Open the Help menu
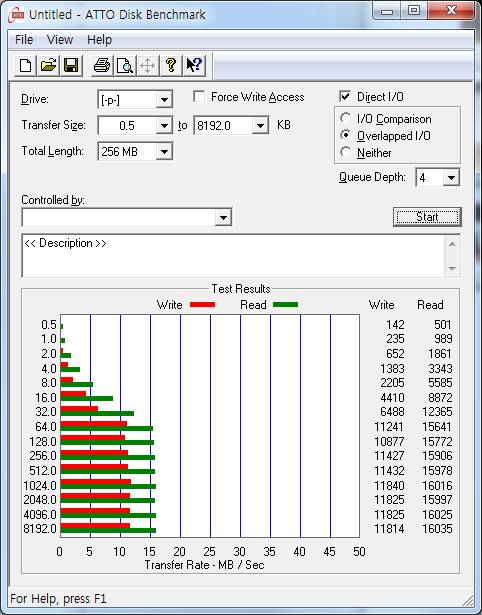Screen dimensions: 482x615 (99, 40)
